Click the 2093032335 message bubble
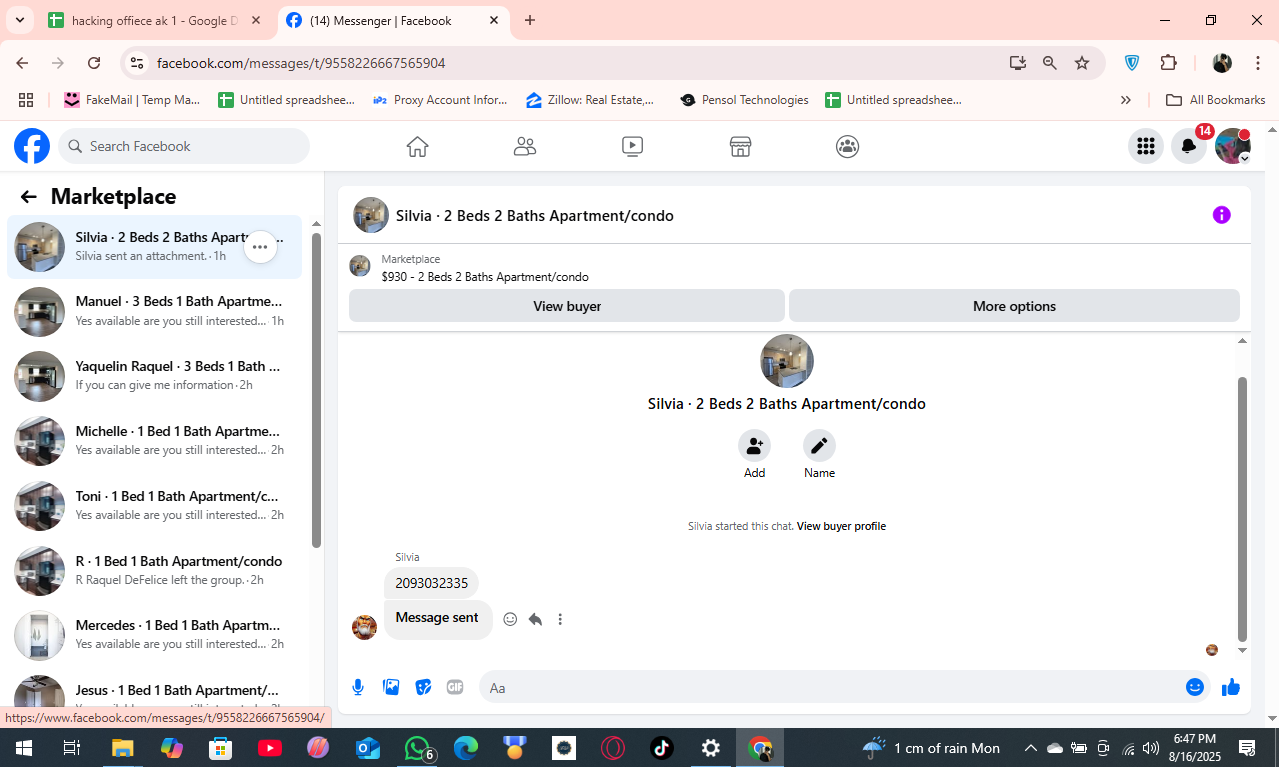The image size is (1279, 767). coord(431,583)
